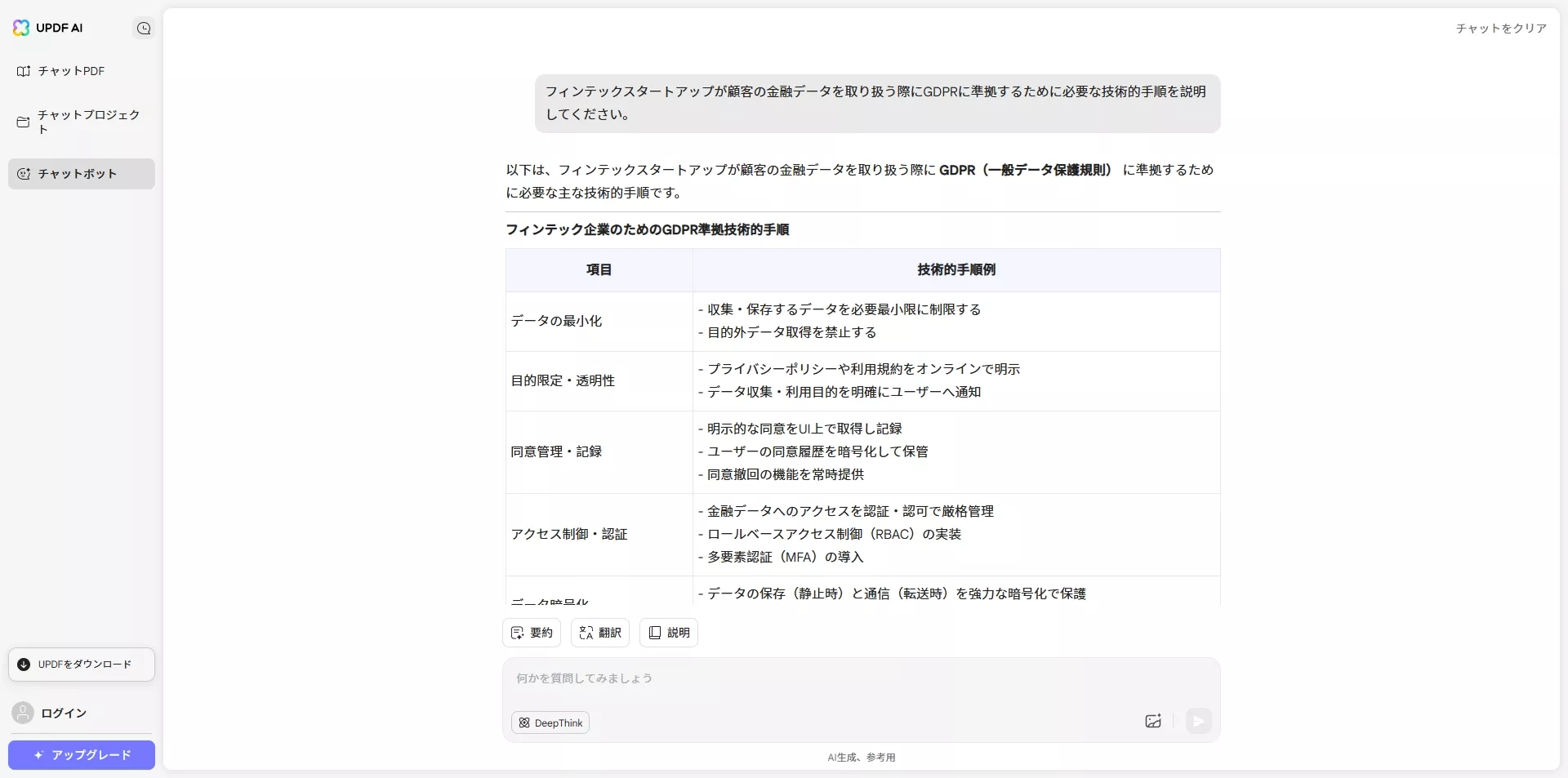Open チャットPDF in sidebar

click(x=81, y=71)
